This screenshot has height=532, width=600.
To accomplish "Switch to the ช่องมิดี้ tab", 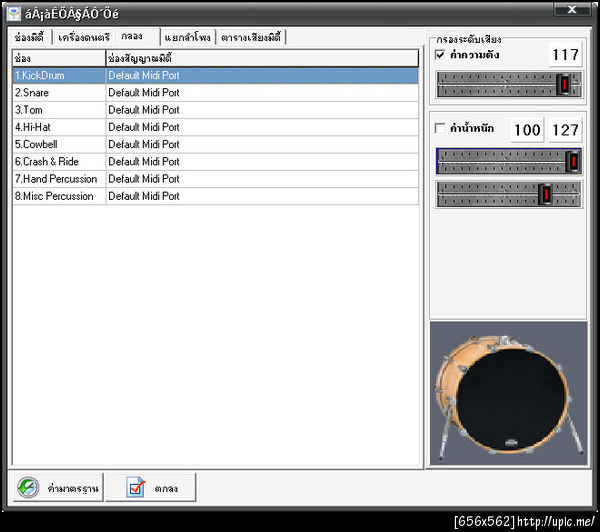I will pyautogui.click(x=29, y=37).
